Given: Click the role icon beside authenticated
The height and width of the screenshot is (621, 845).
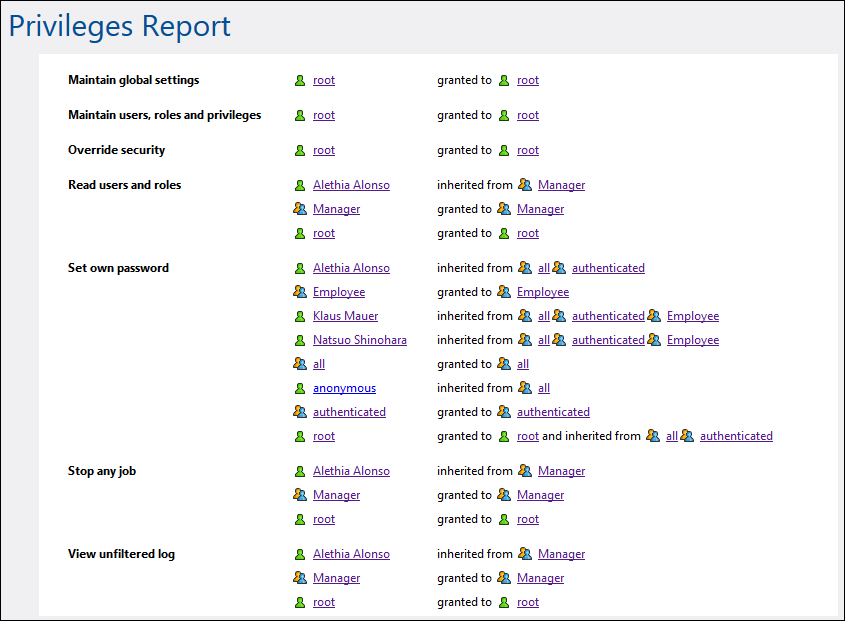Looking at the screenshot, I should (299, 412).
